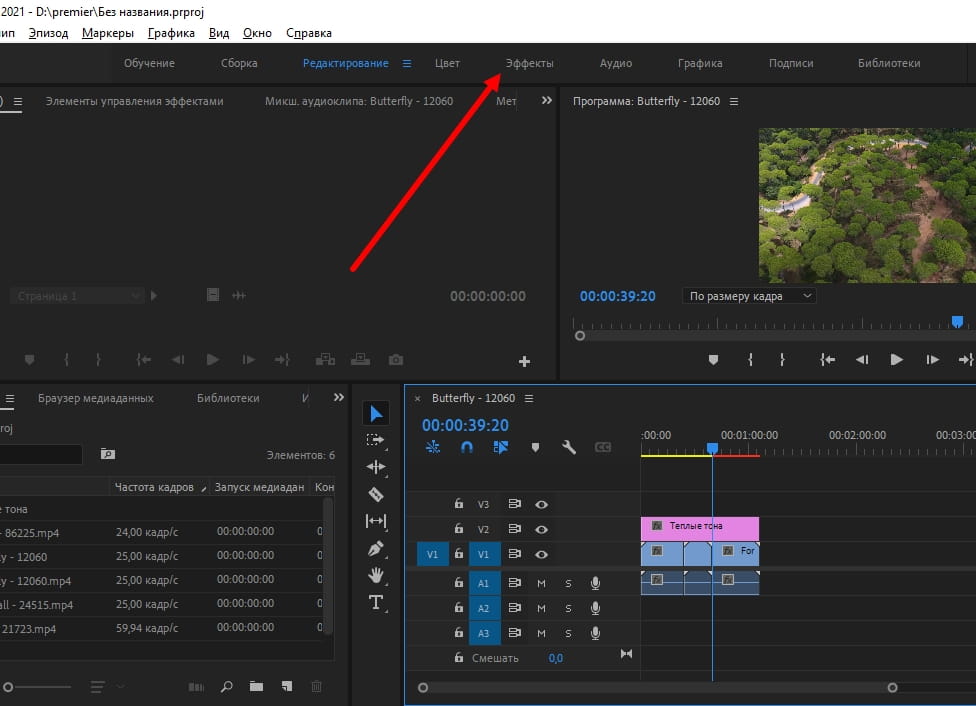Toggle timeline snapping magnet icon
This screenshot has width=976, height=706.
[x=466, y=448]
